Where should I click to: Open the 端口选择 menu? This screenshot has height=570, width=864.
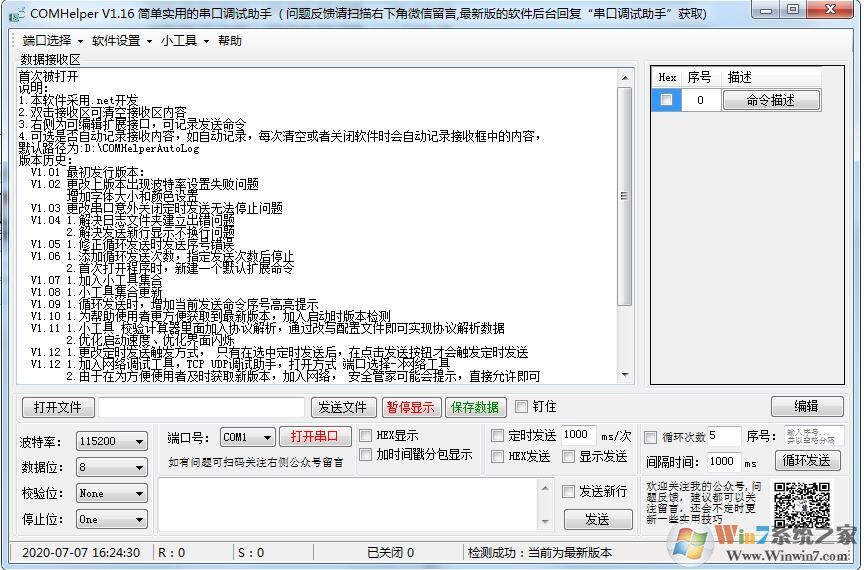pos(52,41)
